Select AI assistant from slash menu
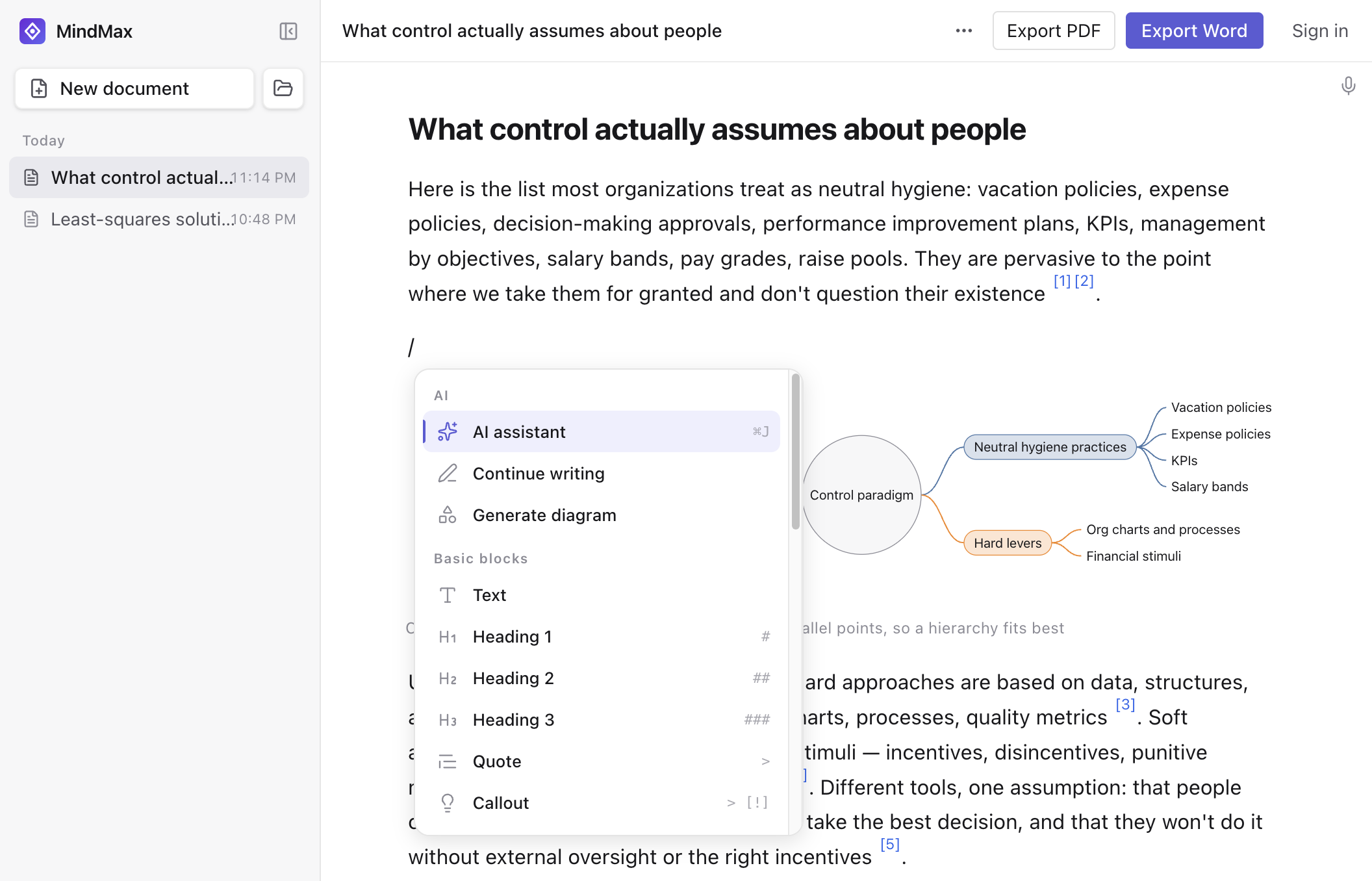Screen dimensions: 1372x881 click(x=601, y=431)
